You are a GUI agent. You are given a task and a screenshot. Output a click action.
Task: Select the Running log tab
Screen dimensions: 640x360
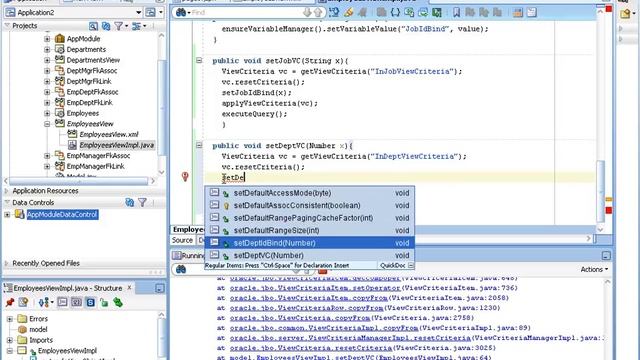(x=188, y=256)
